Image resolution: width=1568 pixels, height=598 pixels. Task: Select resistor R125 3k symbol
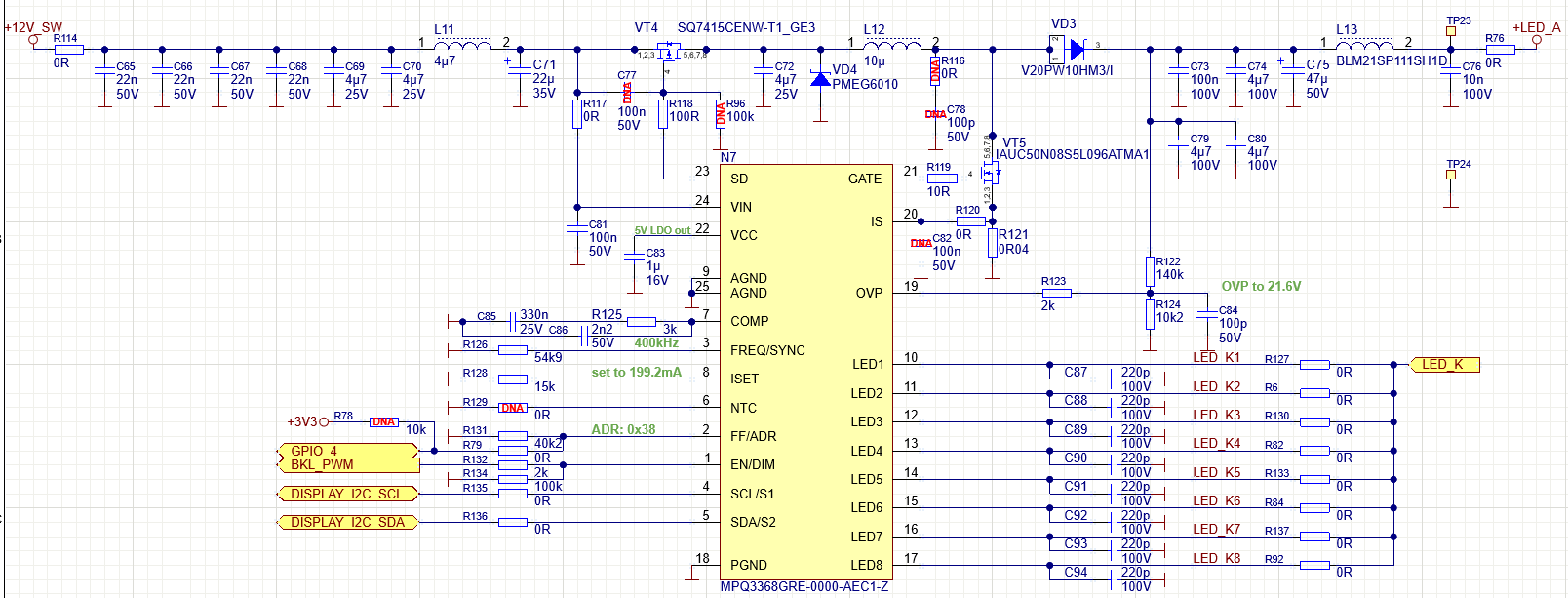pos(641,321)
